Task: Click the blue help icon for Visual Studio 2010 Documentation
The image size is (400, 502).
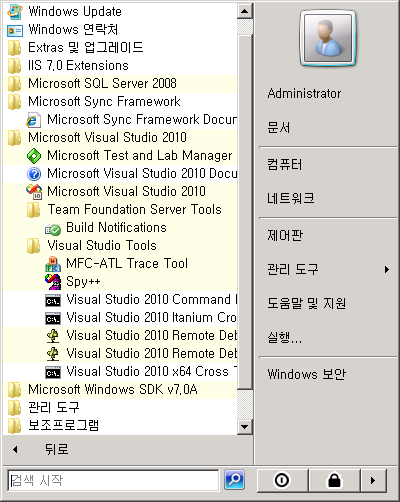Action: coord(34,174)
